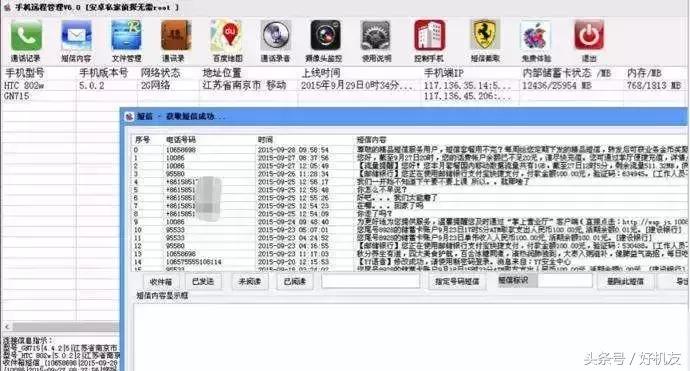690x371 pixels.
Task: Select SMS dated 2015-09-23 06:07:01
Action: click(x=409, y=230)
